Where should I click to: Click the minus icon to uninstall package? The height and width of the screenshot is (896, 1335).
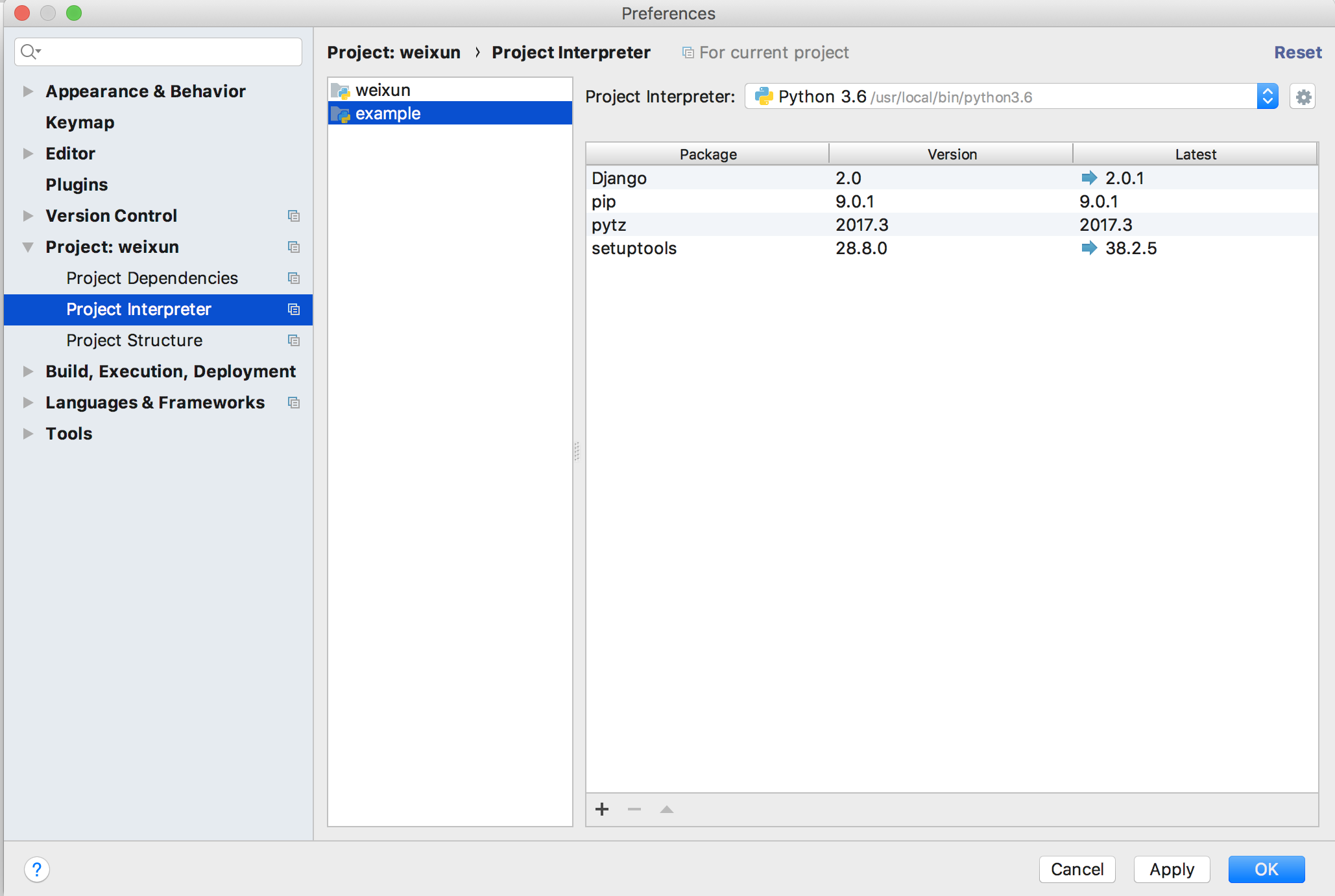tap(634, 809)
